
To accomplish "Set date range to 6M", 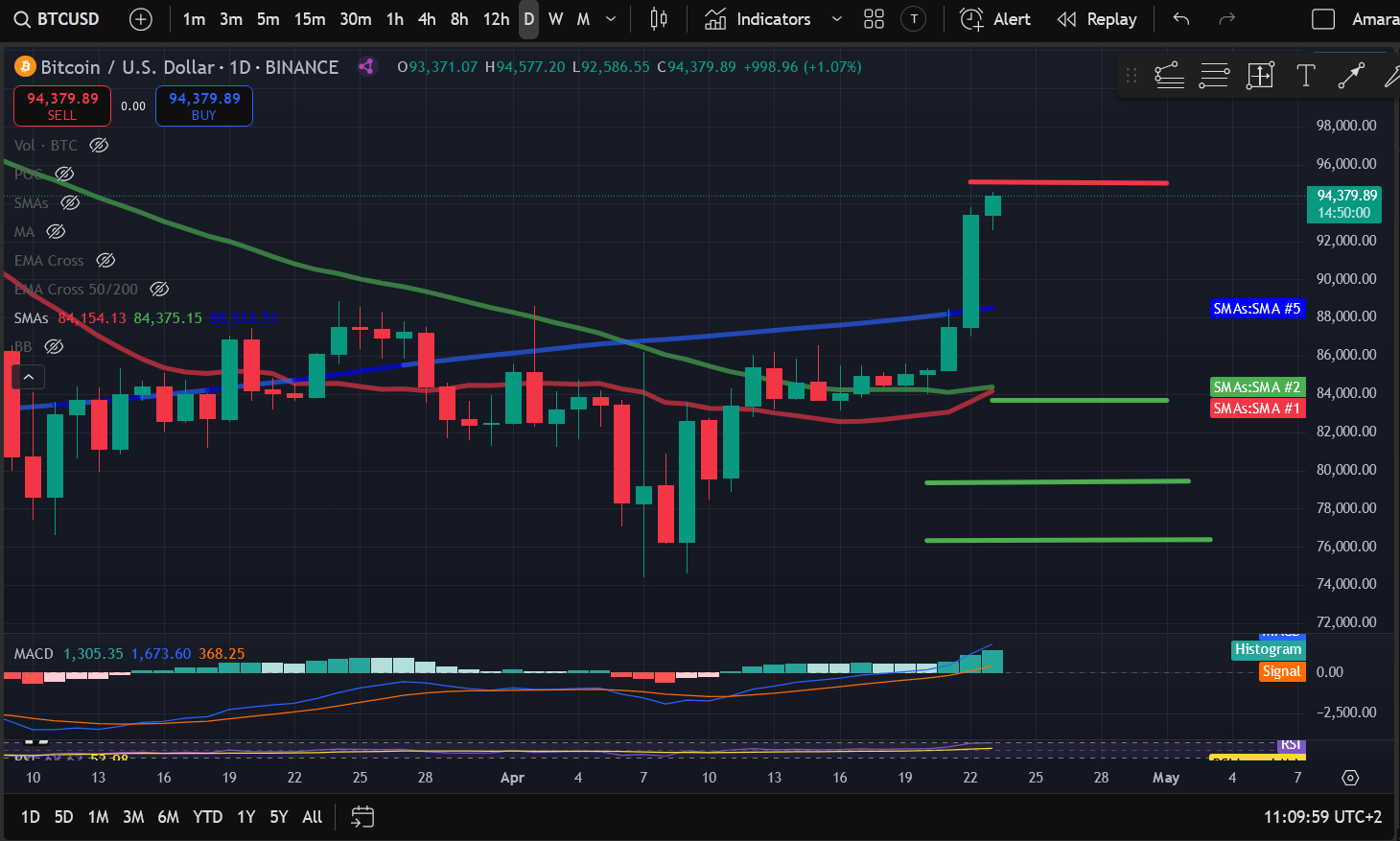I will pos(168,817).
